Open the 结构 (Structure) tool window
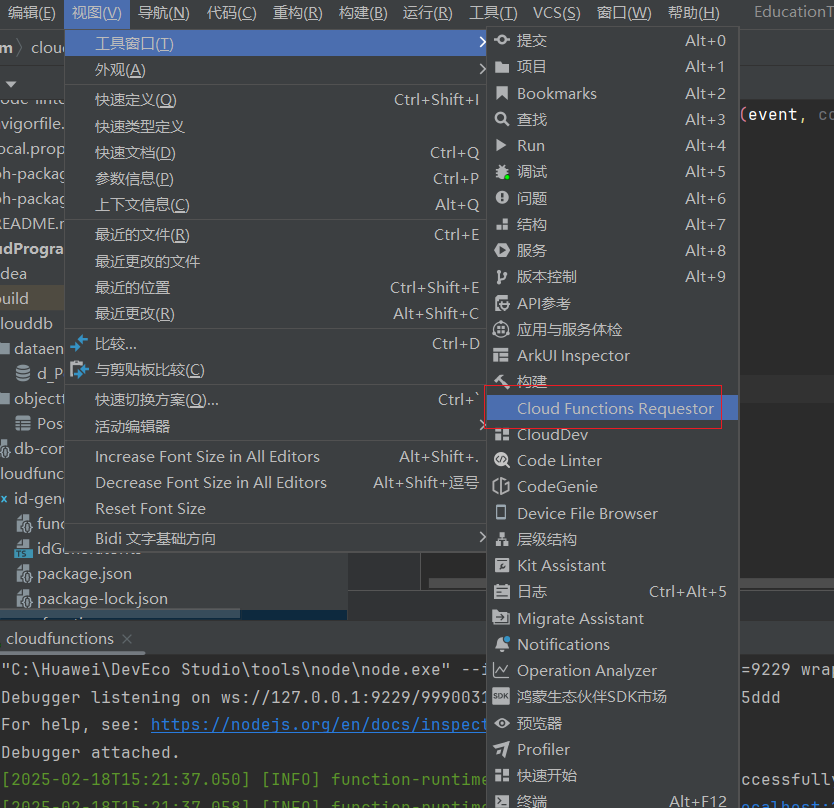The width and height of the screenshot is (834, 808). (612, 224)
